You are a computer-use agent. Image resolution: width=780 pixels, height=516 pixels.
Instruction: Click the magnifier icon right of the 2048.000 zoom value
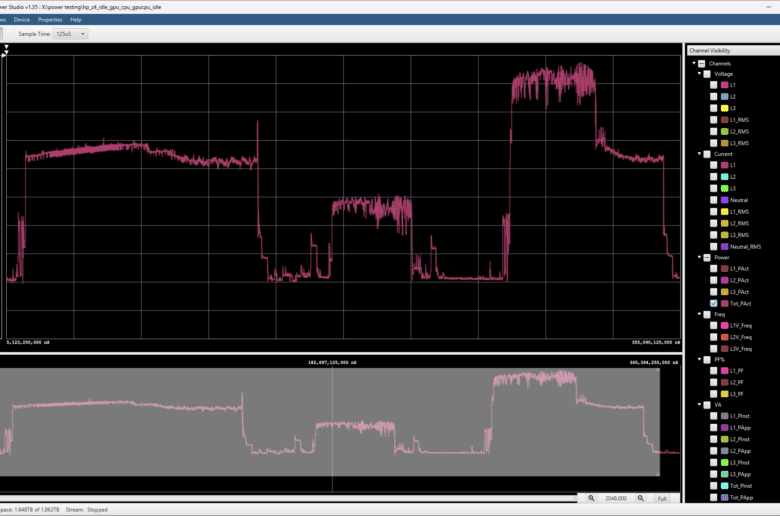point(641,498)
